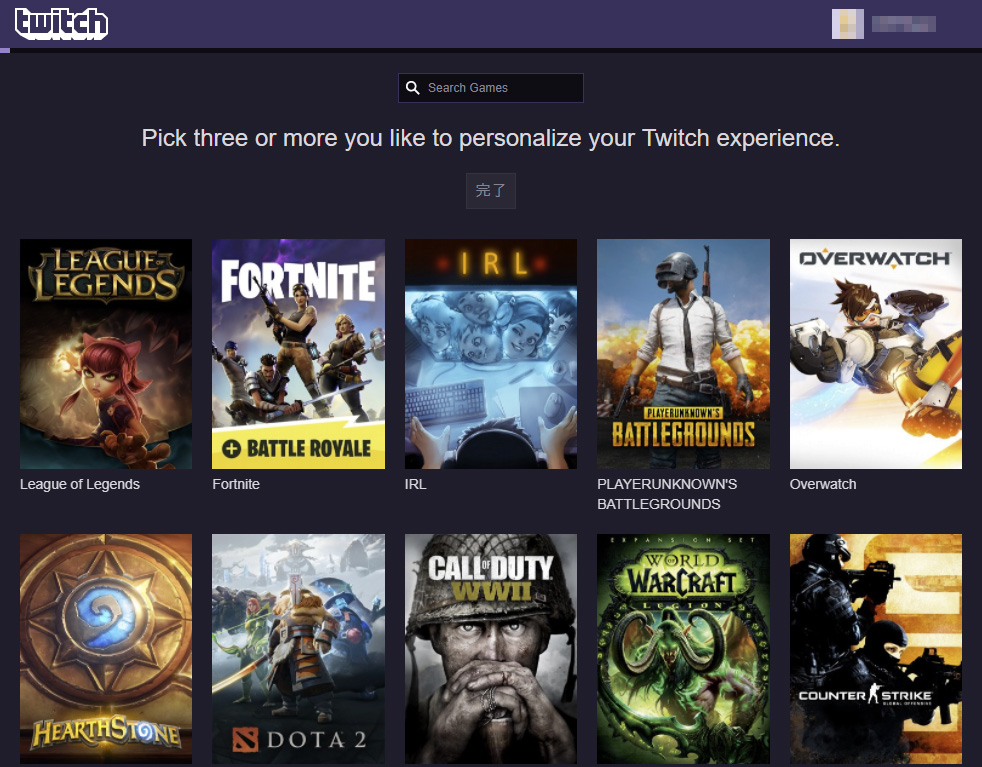Open the user avatar in header

coord(847,24)
